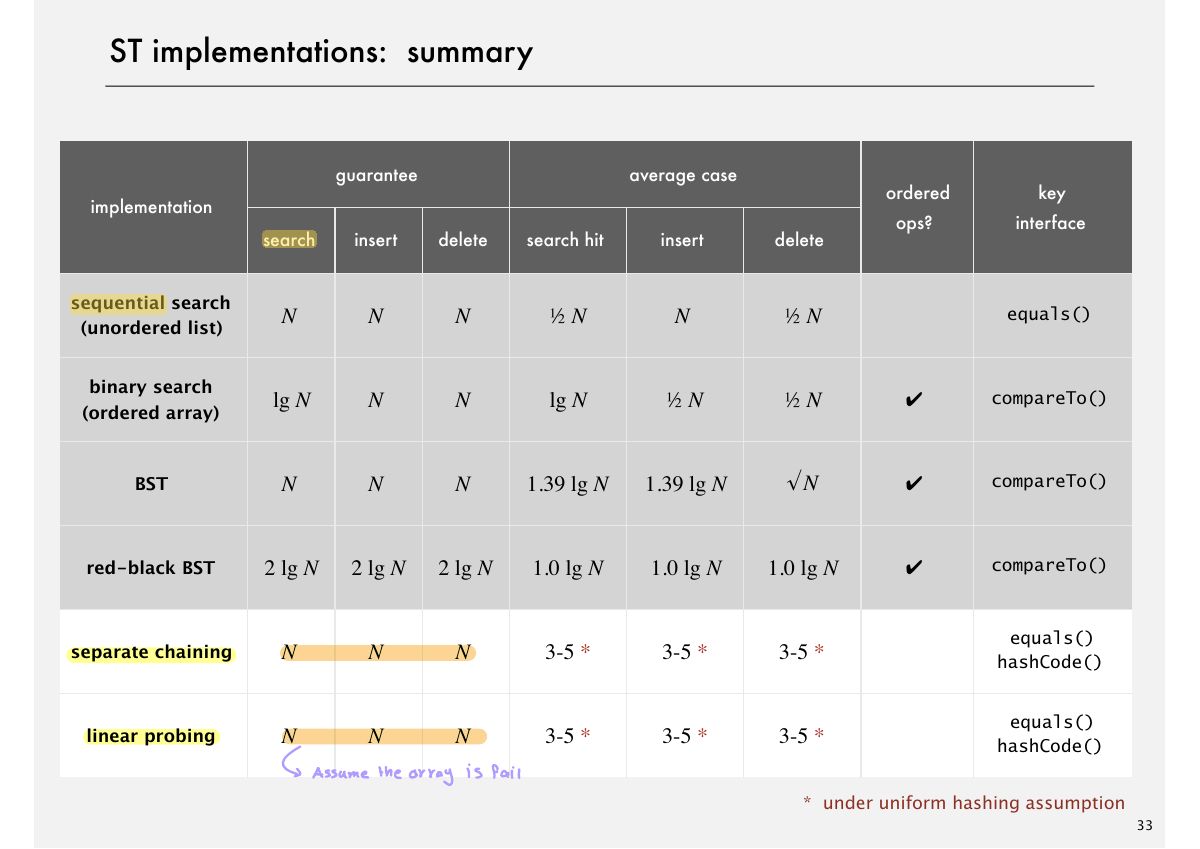The image size is (1200, 849).
Task: Click red-black BST's guaranteed search "2 lg N" cell
Action: click(291, 569)
